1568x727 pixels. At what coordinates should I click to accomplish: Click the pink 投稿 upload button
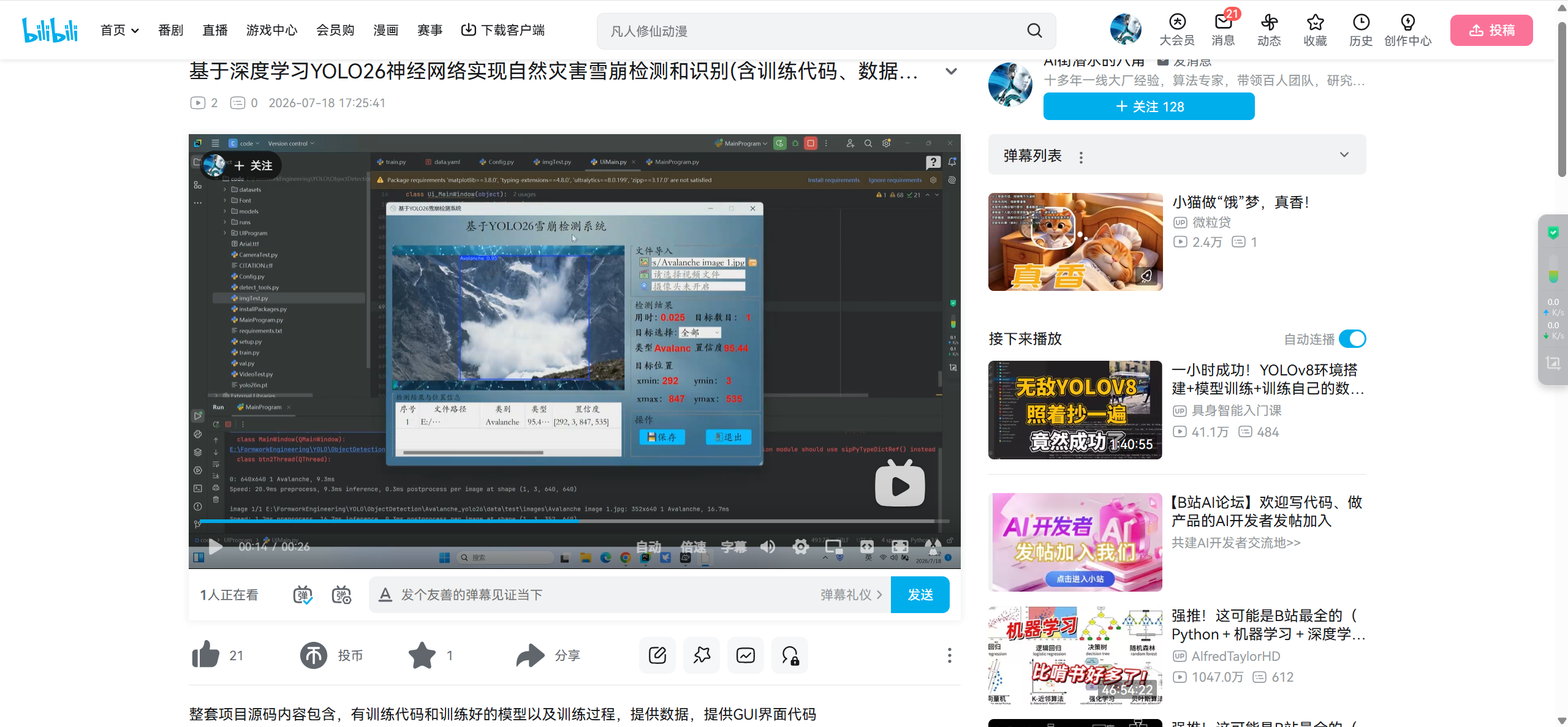pyautogui.click(x=1491, y=30)
